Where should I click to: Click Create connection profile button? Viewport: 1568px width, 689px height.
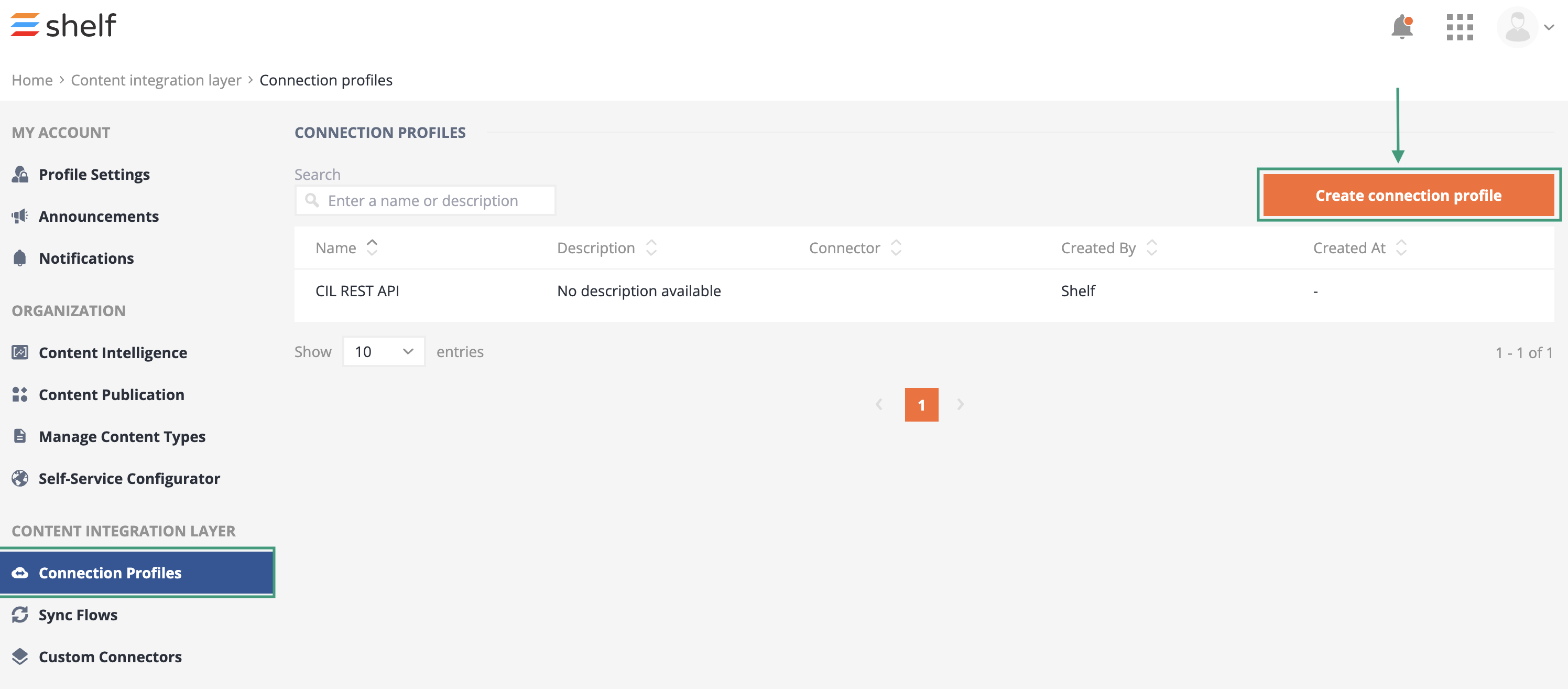coord(1408,196)
